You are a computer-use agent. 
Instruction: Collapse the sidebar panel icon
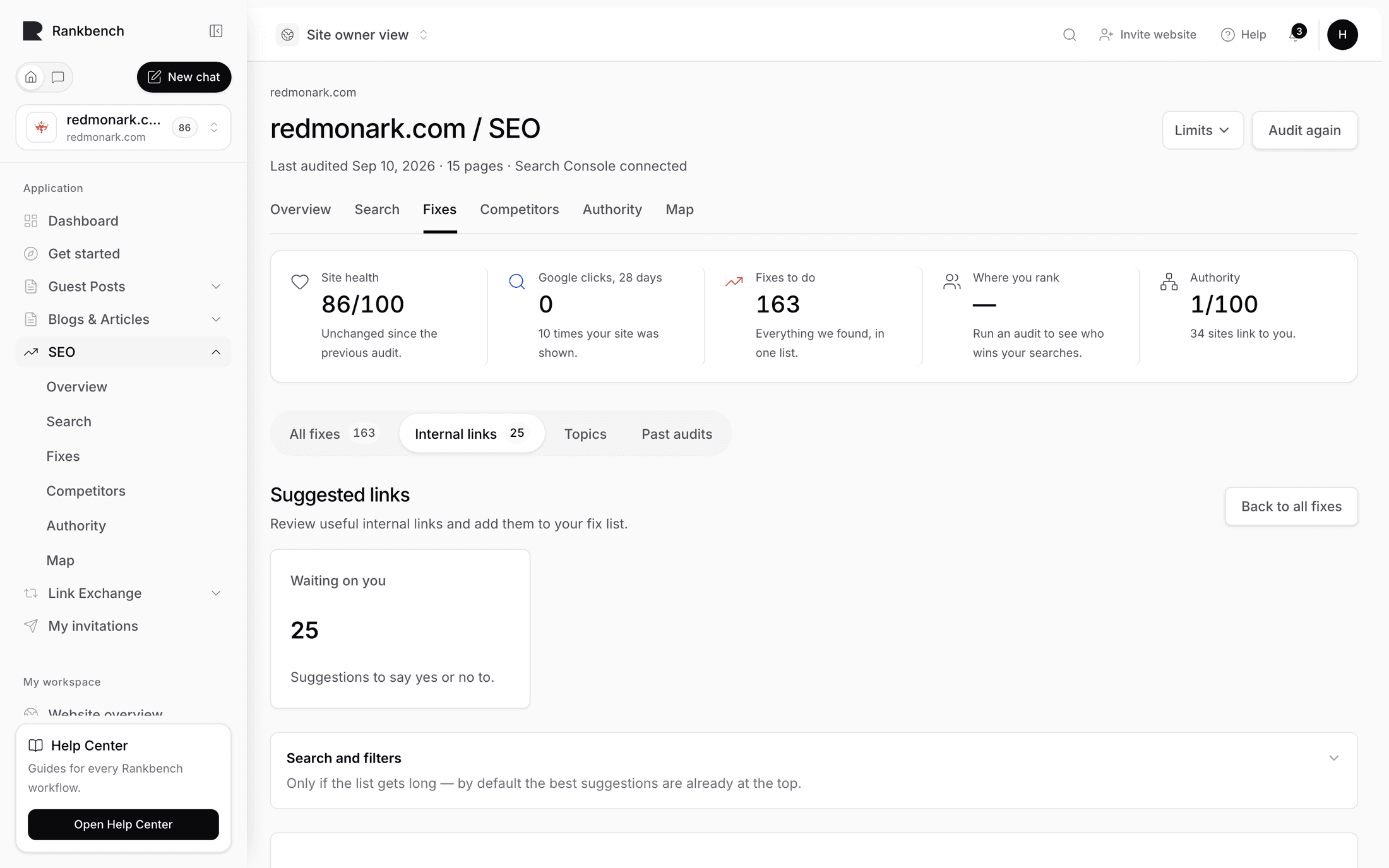[x=216, y=31]
